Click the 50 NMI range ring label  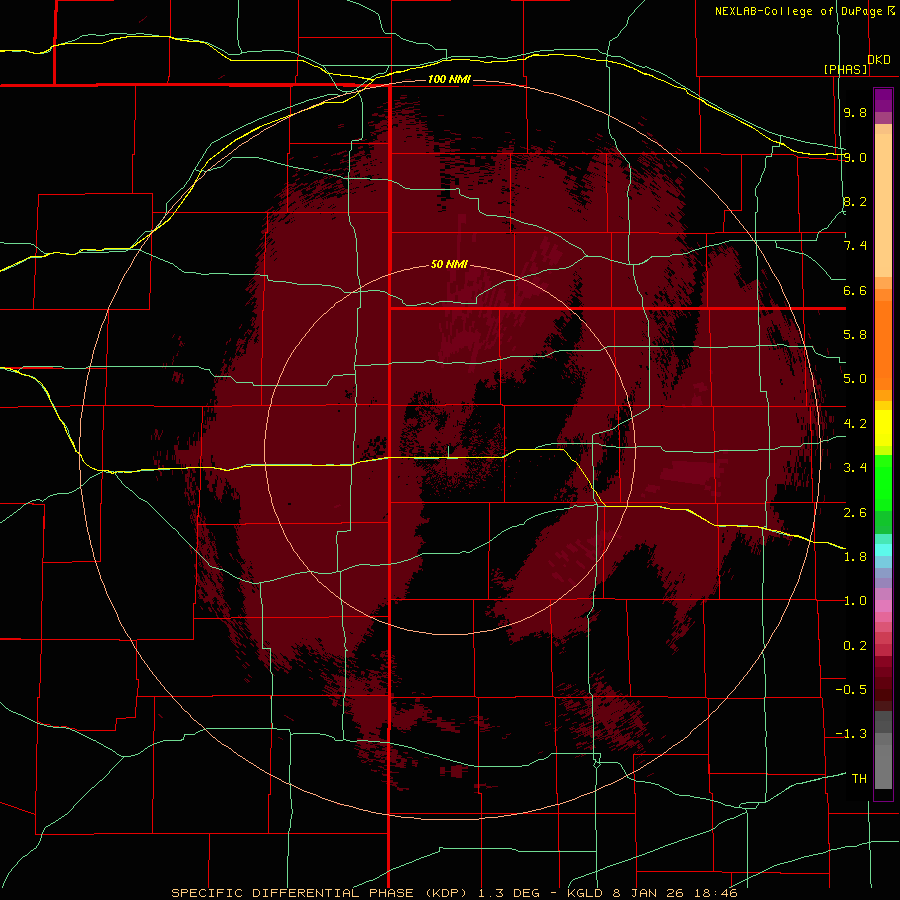point(449,265)
